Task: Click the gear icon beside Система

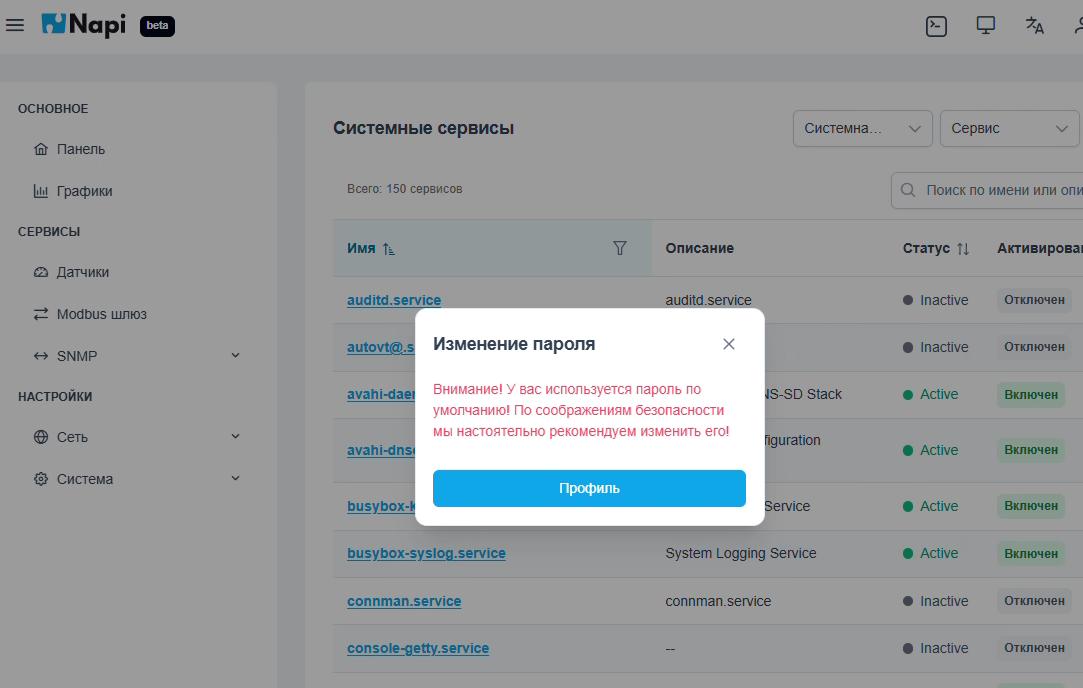Action: 41,479
